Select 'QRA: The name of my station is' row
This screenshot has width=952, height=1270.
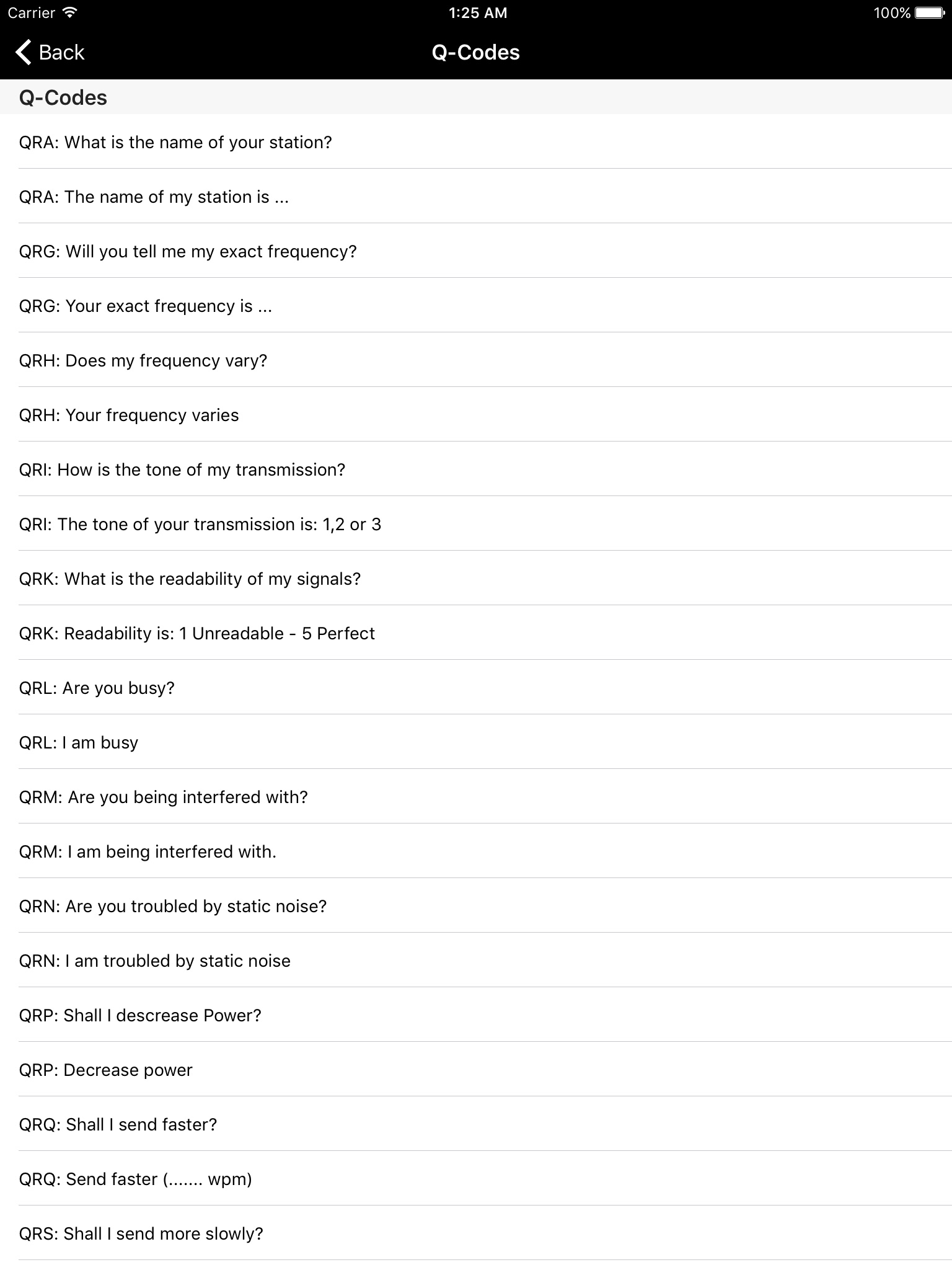pos(154,197)
